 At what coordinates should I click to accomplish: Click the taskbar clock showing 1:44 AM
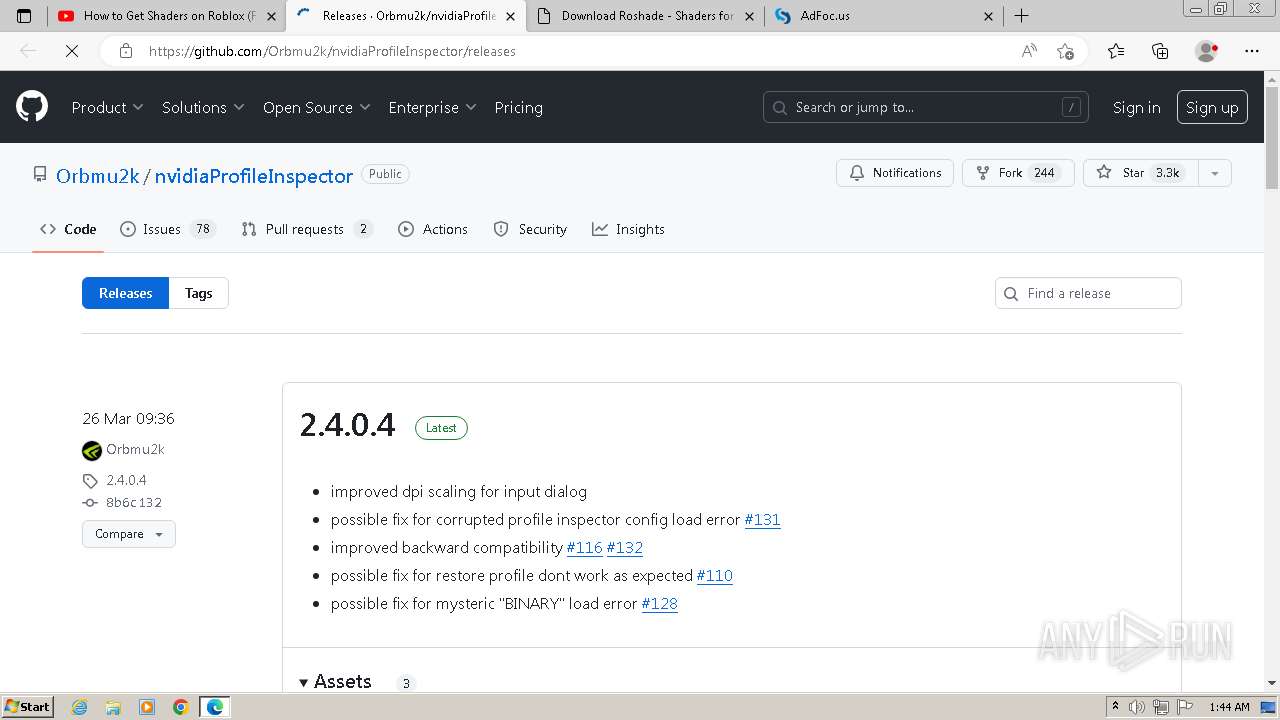pos(1229,707)
